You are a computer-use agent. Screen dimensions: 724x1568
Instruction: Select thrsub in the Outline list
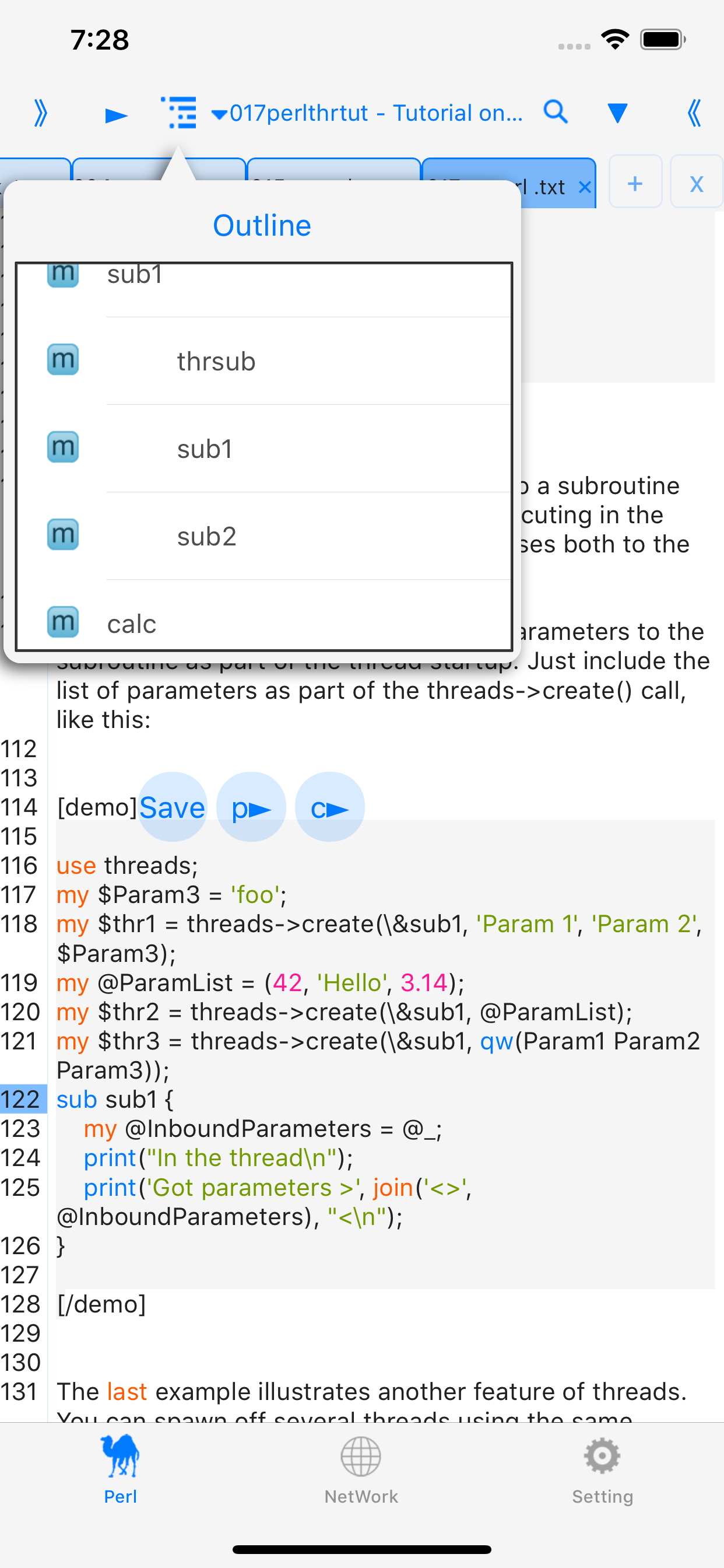[x=264, y=361]
